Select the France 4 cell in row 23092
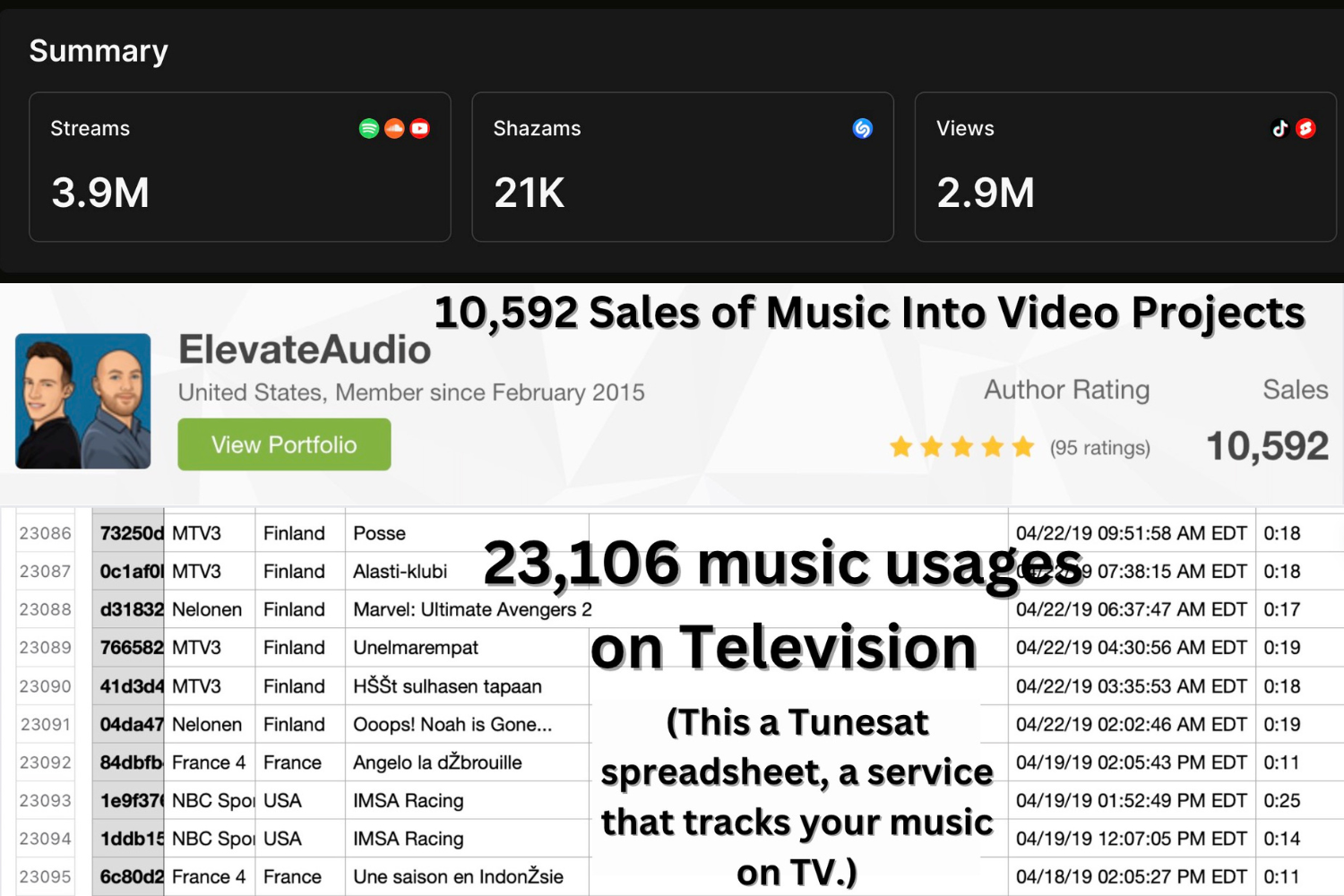The image size is (1344, 896). click(x=211, y=762)
